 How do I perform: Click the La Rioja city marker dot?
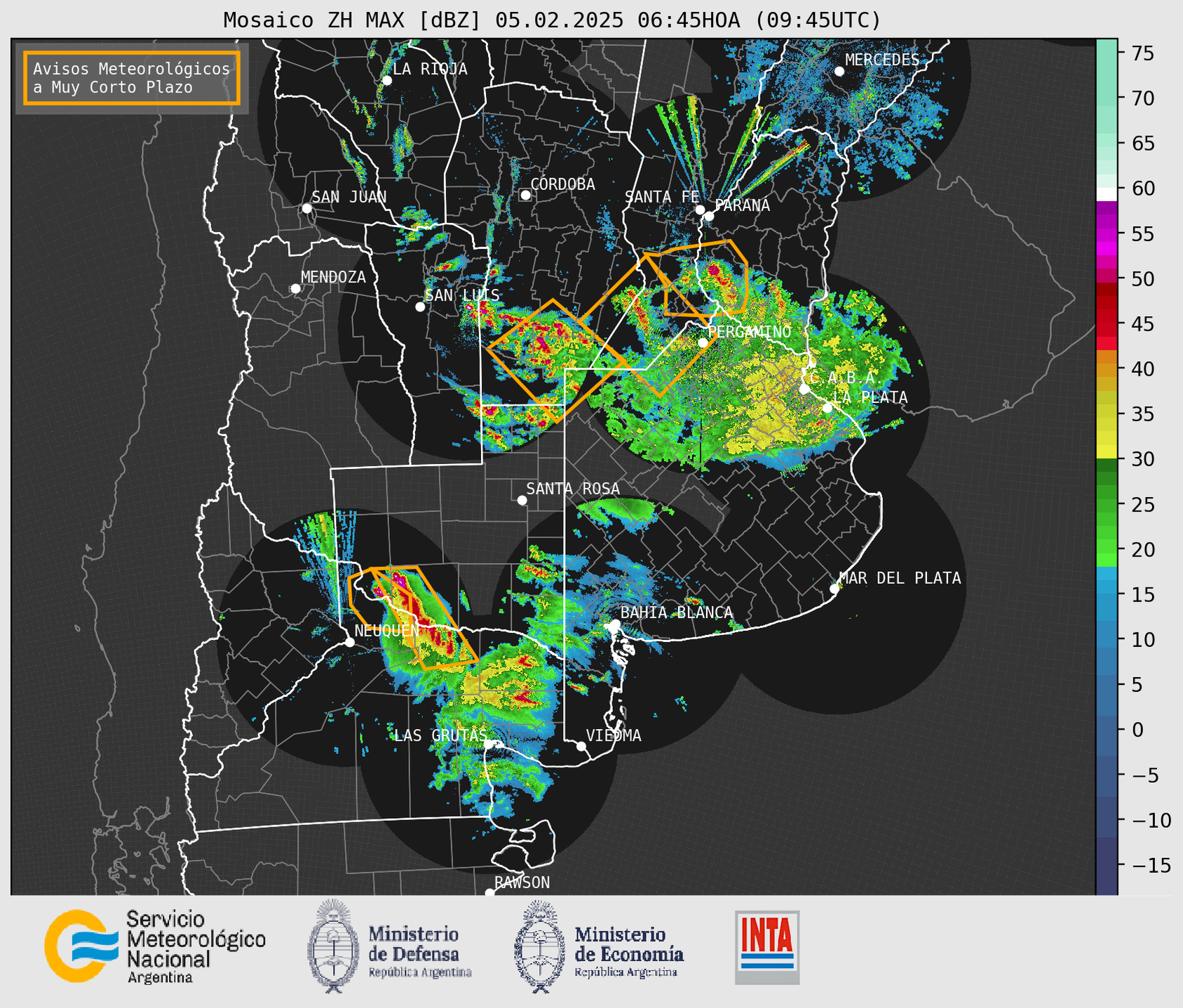click(386, 81)
